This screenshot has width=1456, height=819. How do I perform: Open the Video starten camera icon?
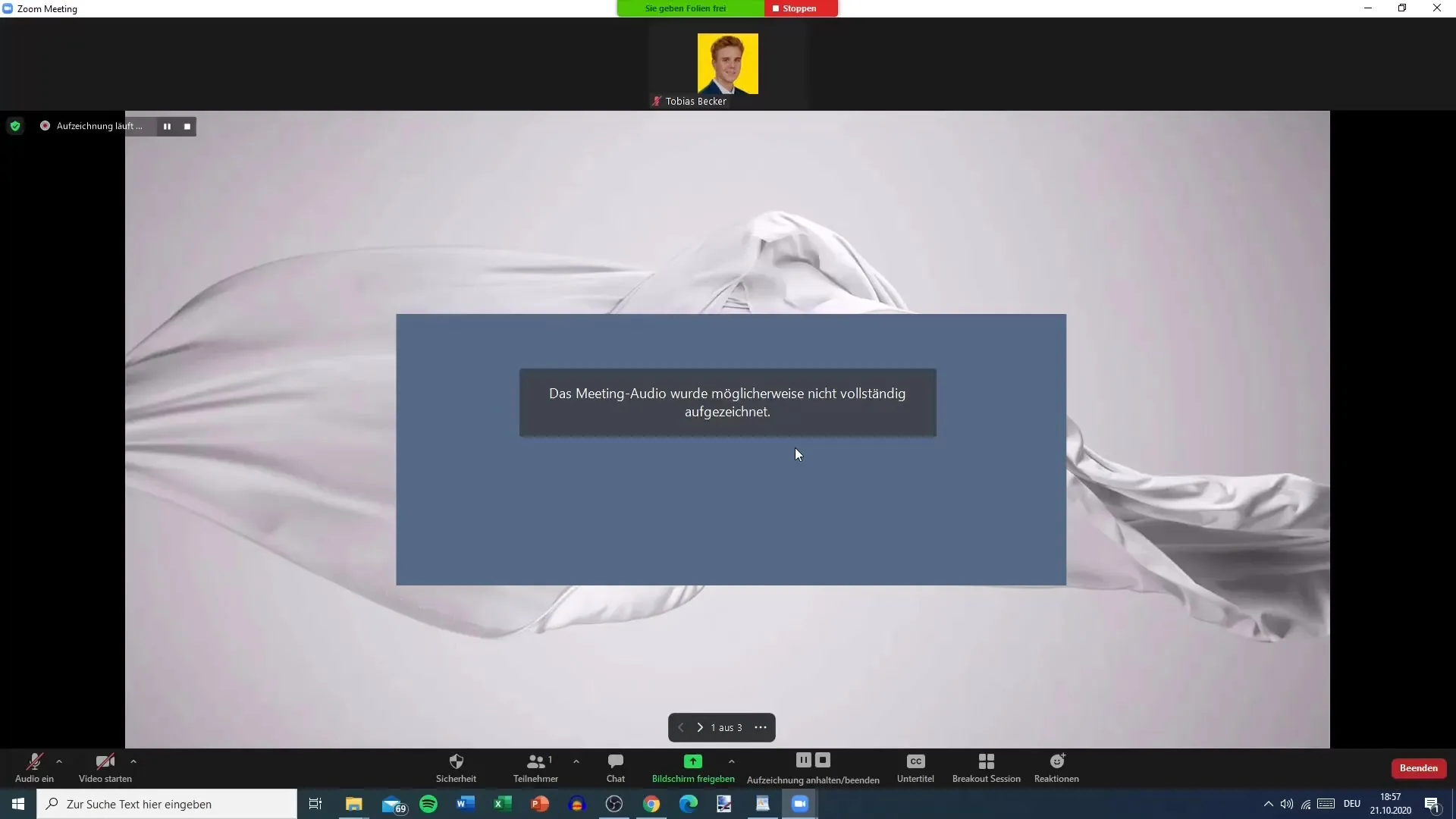(x=105, y=762)
